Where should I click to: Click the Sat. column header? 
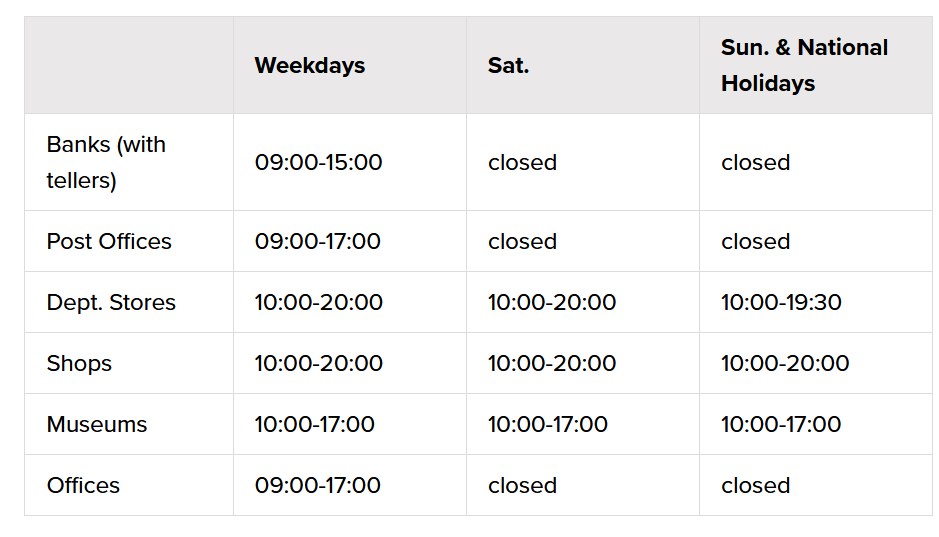pyautogui.click(x=509, y=66)
